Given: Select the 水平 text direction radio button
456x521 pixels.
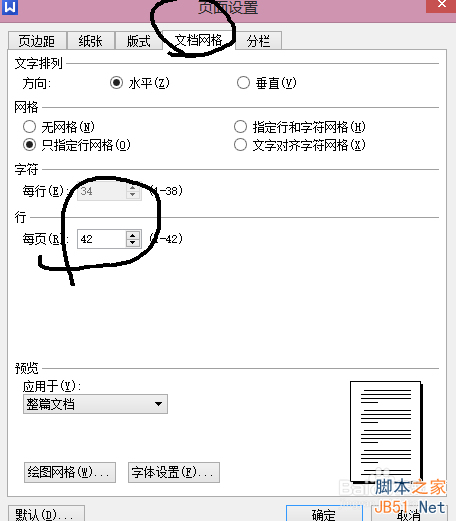Looking at the screenshot, I should (x=116, y=83).
